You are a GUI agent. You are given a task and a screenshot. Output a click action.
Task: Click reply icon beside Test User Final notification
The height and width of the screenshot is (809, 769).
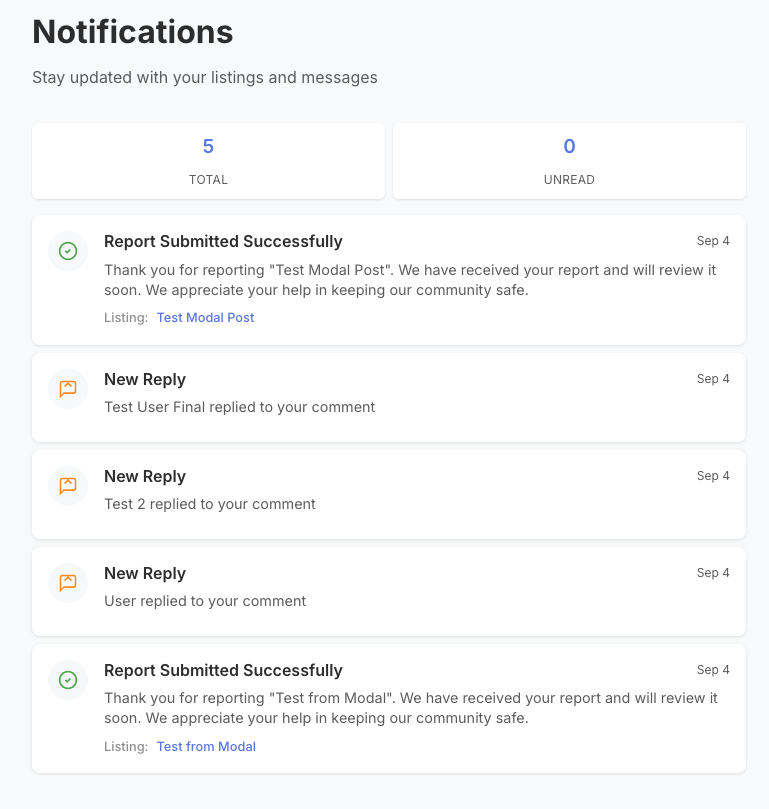coord(68,389)
